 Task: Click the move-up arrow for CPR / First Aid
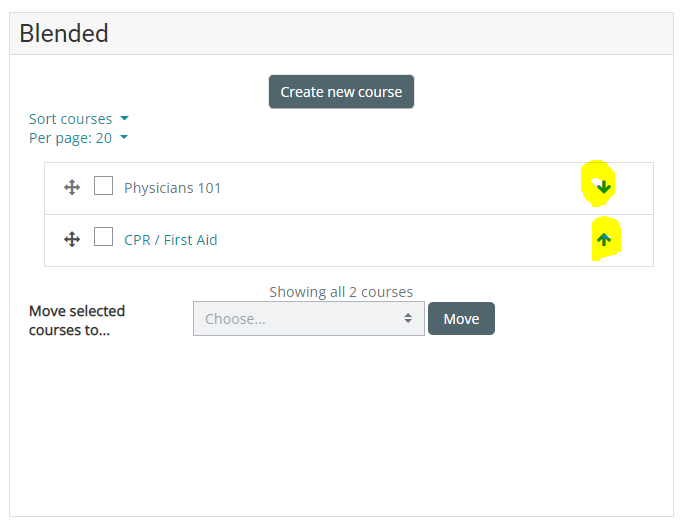(x=603, y=240)
